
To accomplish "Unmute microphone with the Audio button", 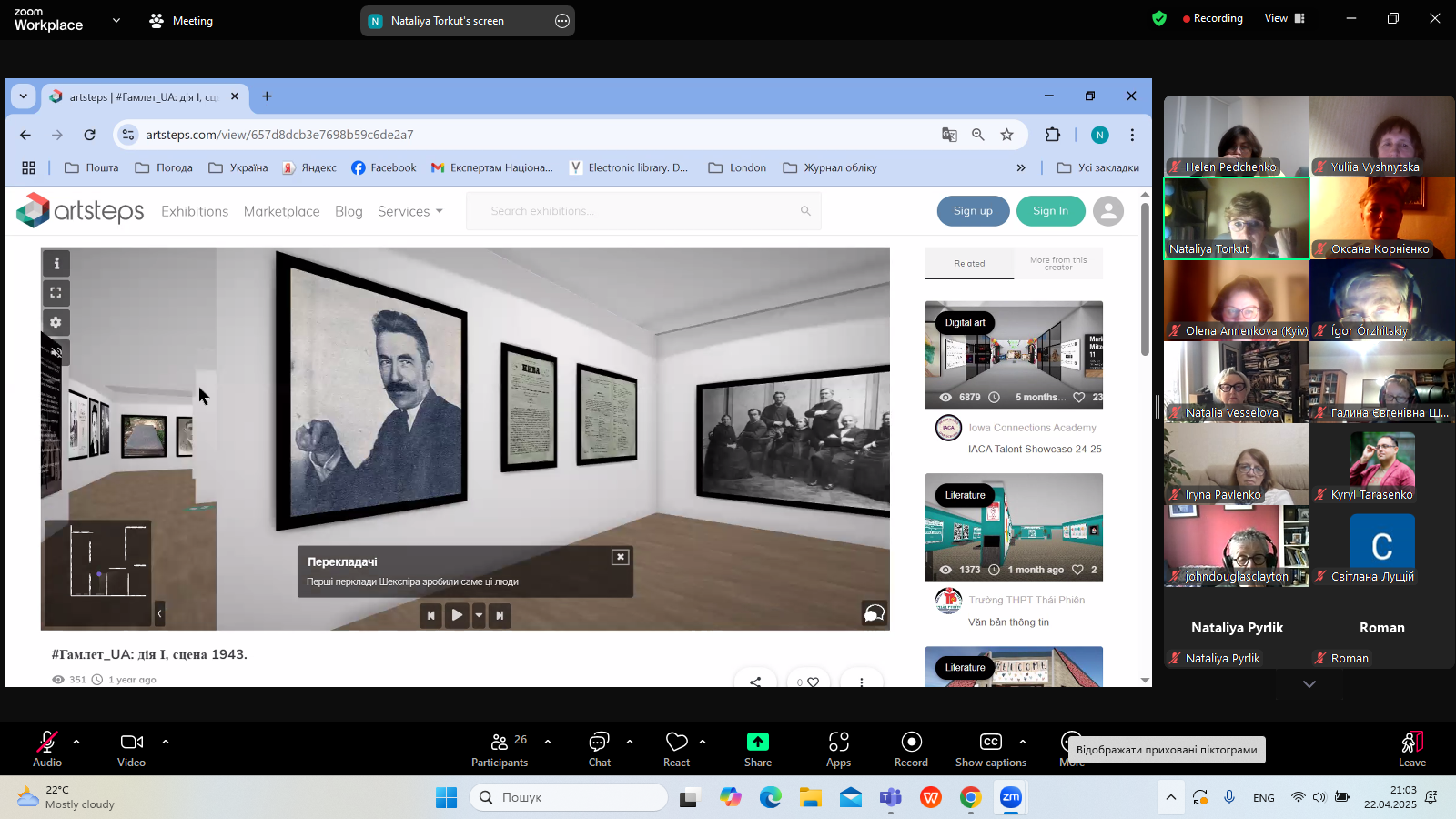I will click(47, 749).
